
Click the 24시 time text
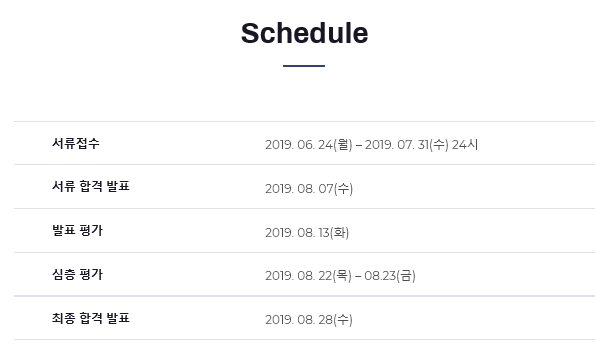click(465, 145)
